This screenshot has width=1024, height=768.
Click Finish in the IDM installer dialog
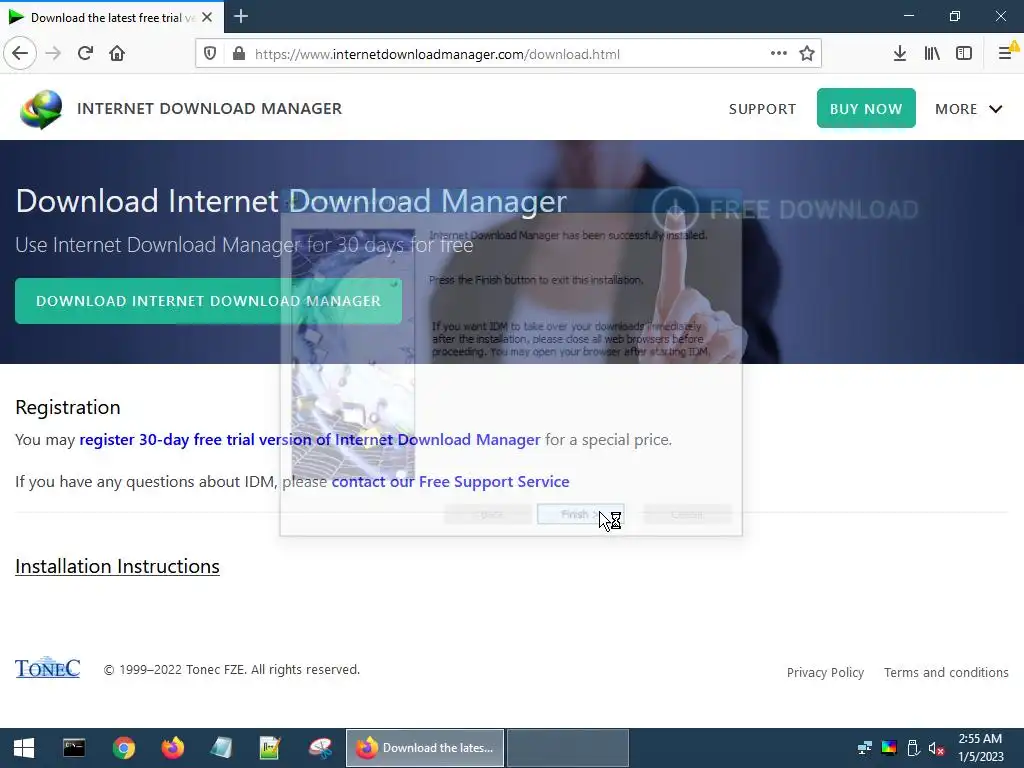(580, 514)
